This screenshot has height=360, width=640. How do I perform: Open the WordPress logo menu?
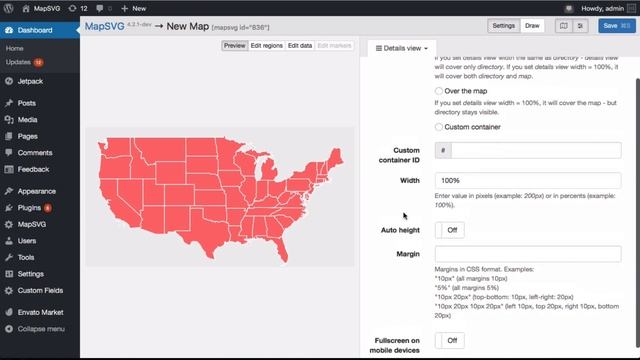[9, 8]
